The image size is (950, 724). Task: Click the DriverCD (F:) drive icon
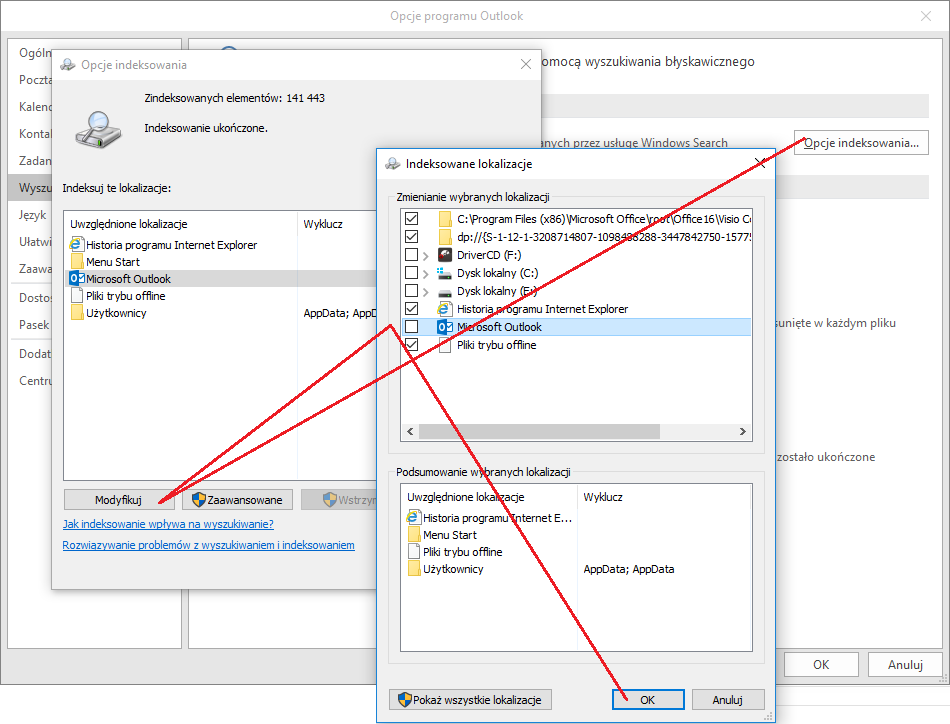pos(445,255)
